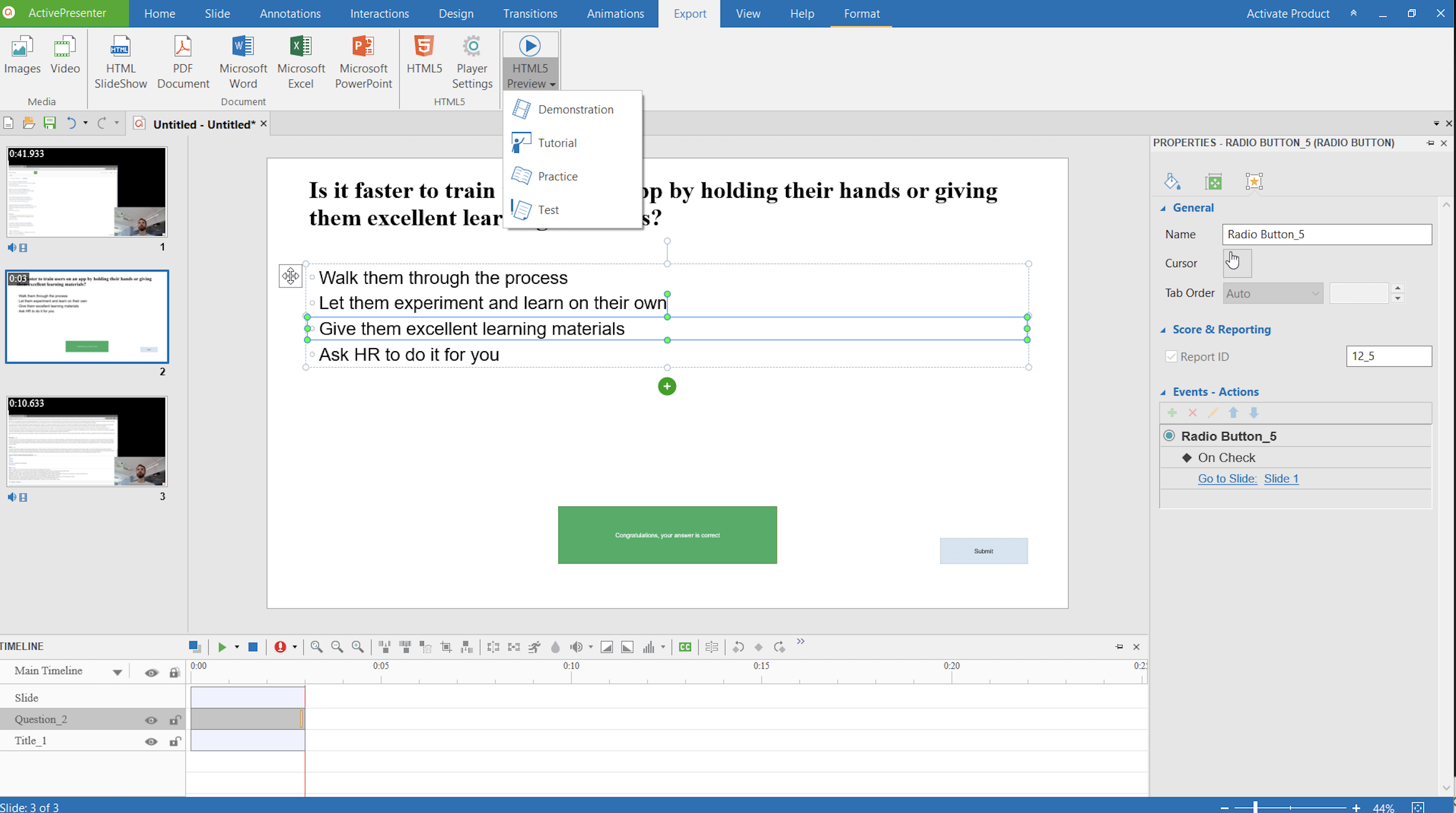This screenshot has width=1456, height=813.
Task: Toggle visibility eye icon for Question_2 layer
Action: click(151, 719)
